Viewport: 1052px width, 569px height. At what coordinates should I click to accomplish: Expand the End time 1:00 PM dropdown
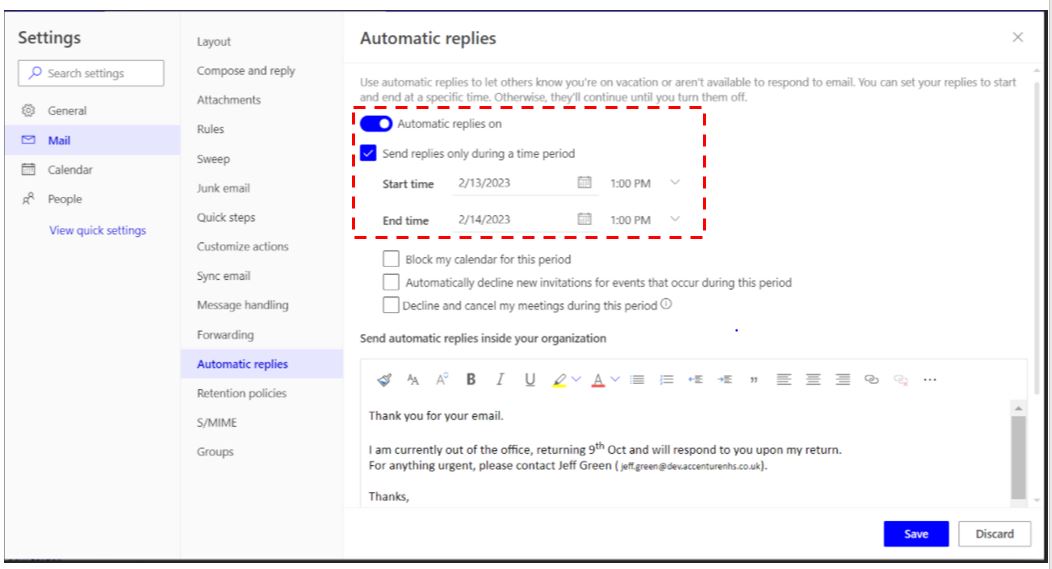click(675, 219)
